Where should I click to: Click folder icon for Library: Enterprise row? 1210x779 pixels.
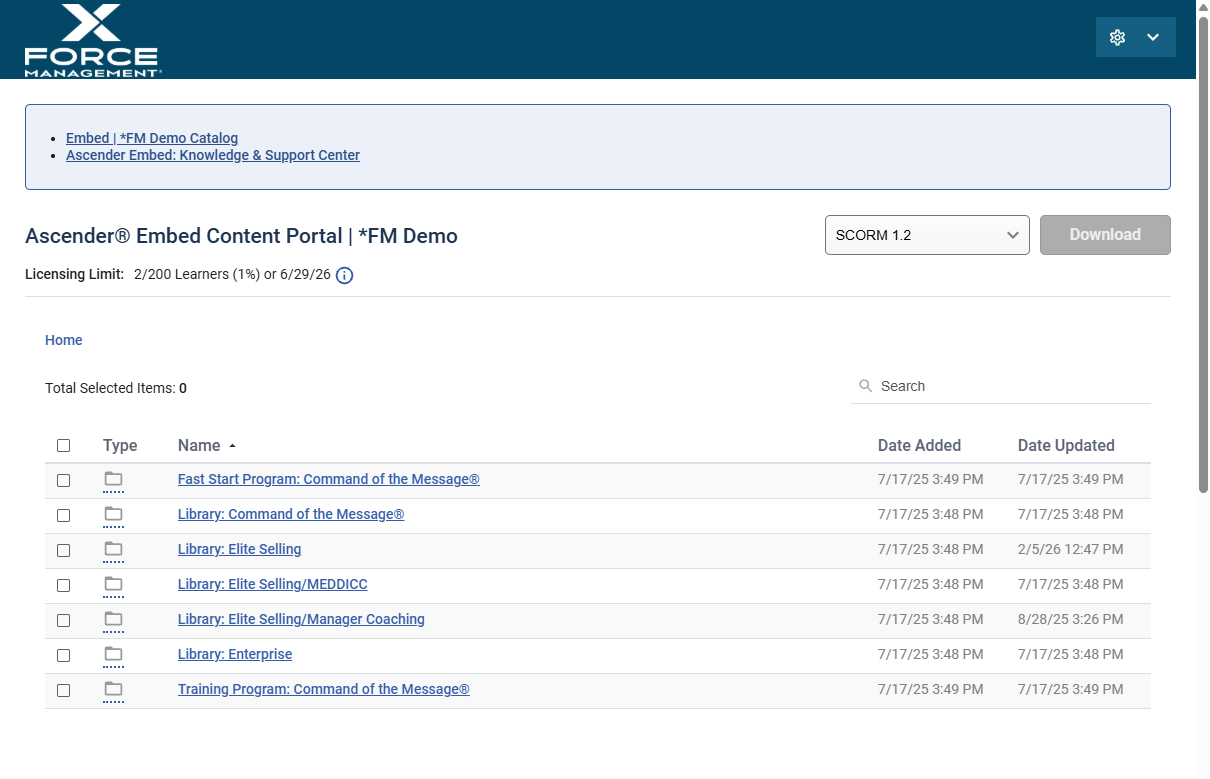(113, 655)
